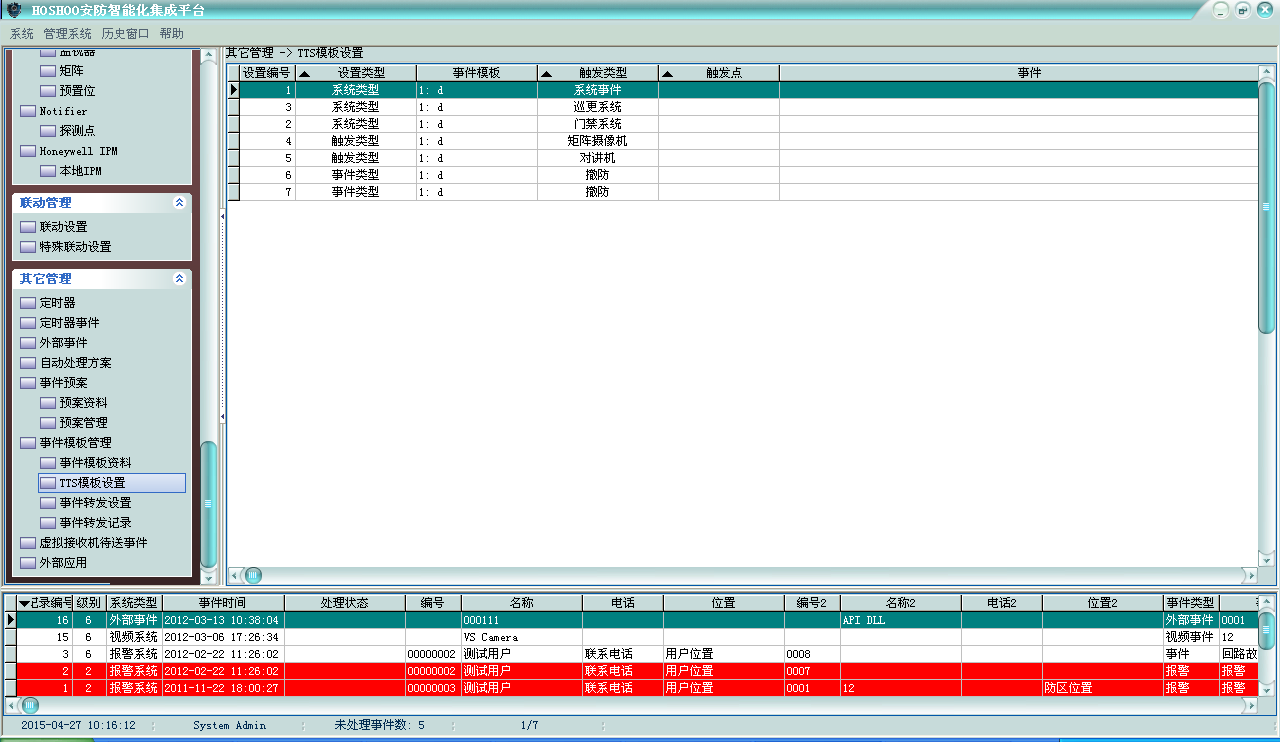Click the icon next to 定时器
Screen dimensions: 1280x742
point(28,303)
